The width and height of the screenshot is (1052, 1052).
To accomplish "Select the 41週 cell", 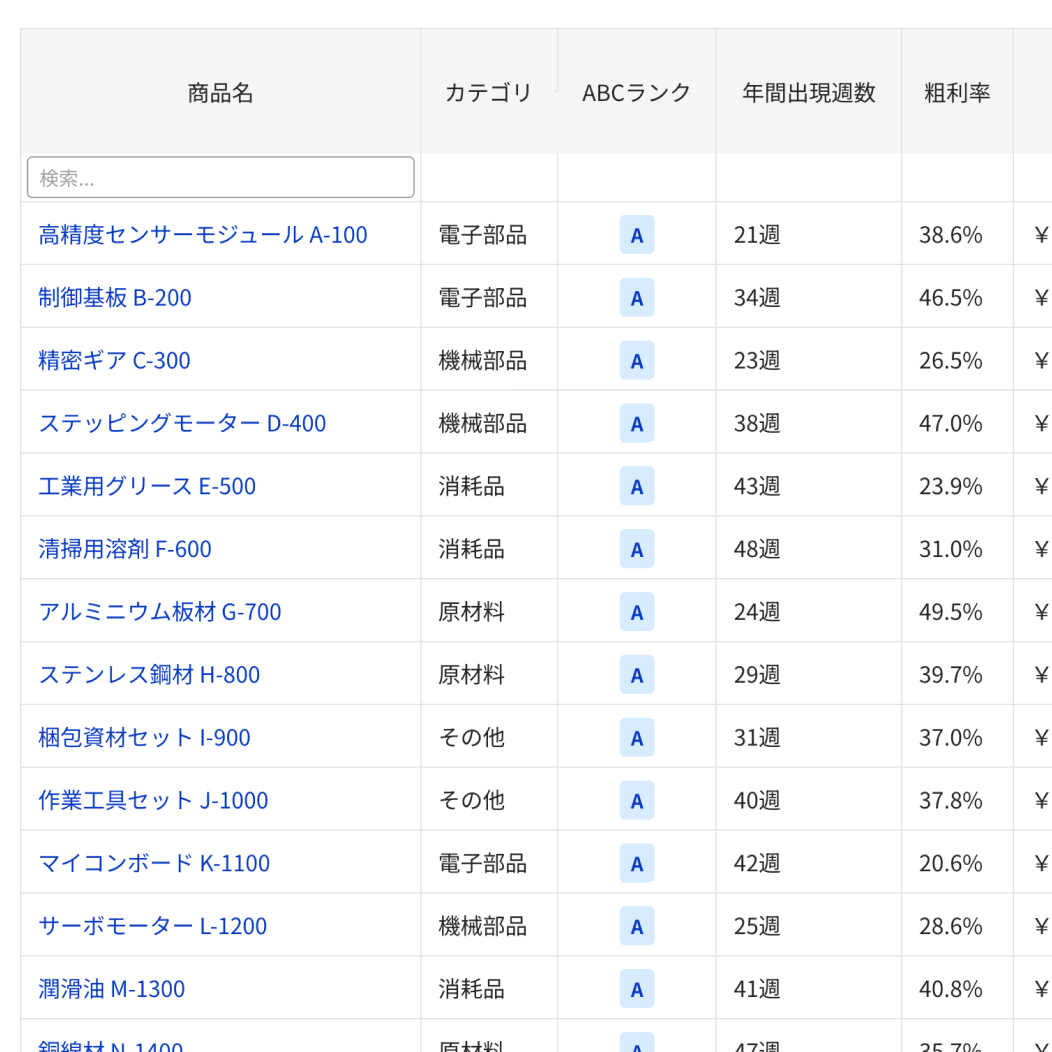I will point(808,989).
